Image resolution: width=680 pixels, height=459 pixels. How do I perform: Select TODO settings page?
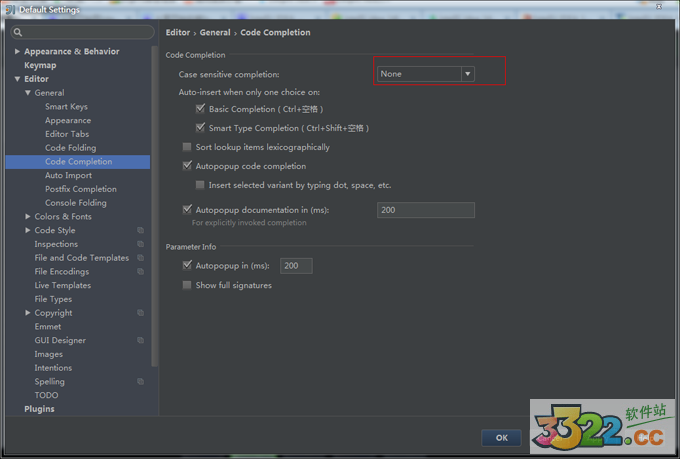[46, 395]
